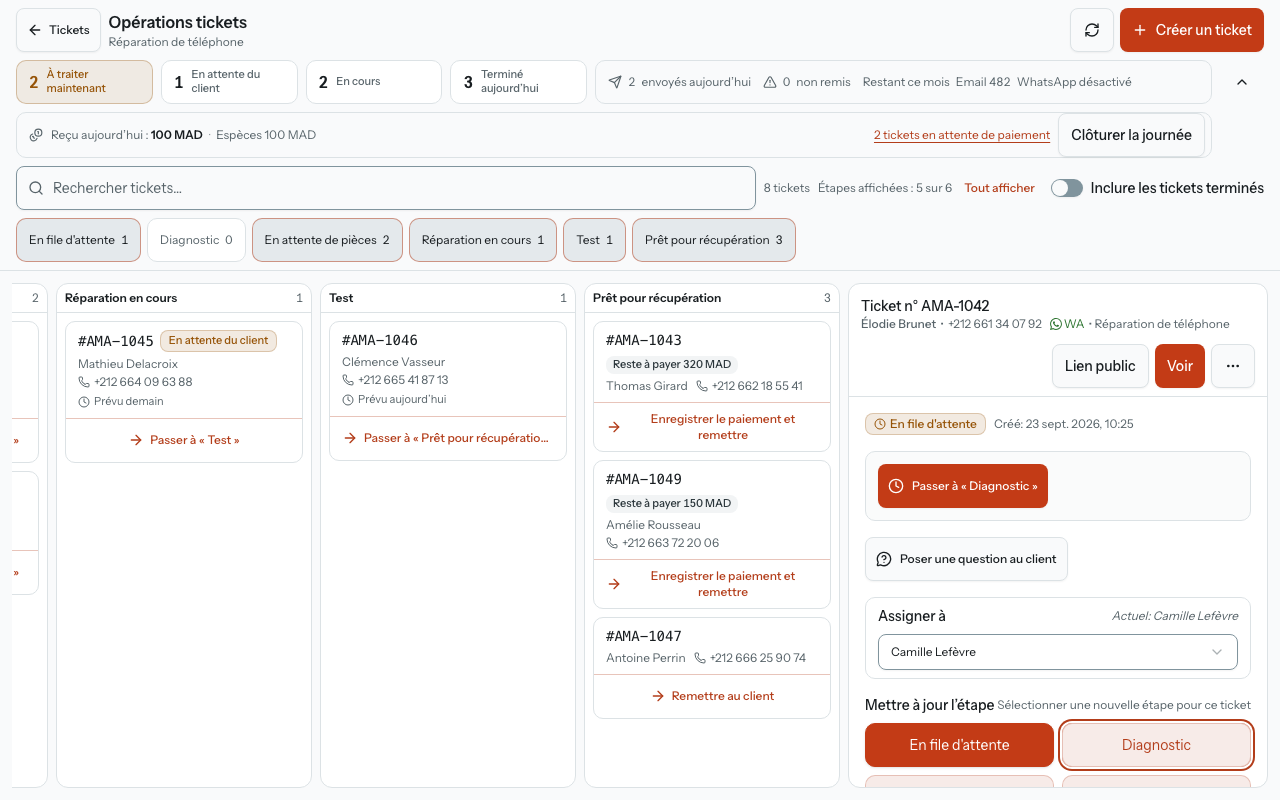Click the link icon beside Reçu aujourd'hui
Viewport: 1280px width, 800px height.
[x=36, y=135]
